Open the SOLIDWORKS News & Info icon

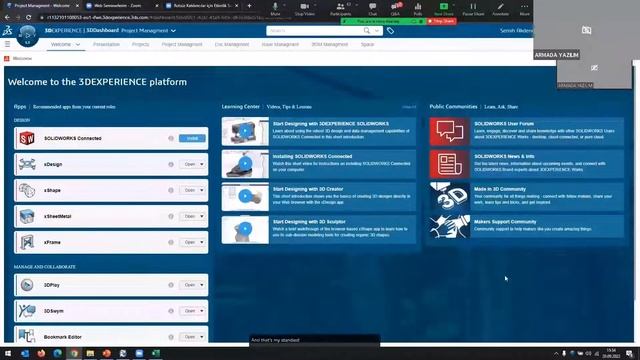[449, 164]
